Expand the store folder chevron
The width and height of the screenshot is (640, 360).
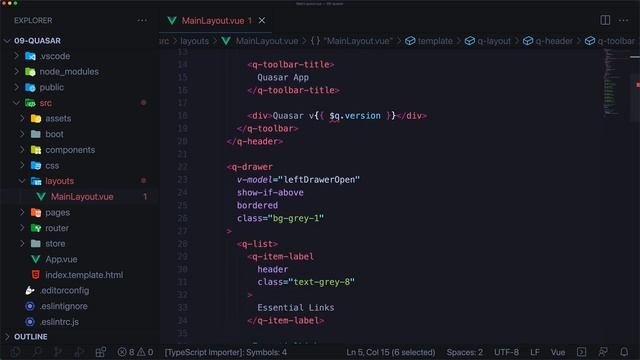pos(22,243)
